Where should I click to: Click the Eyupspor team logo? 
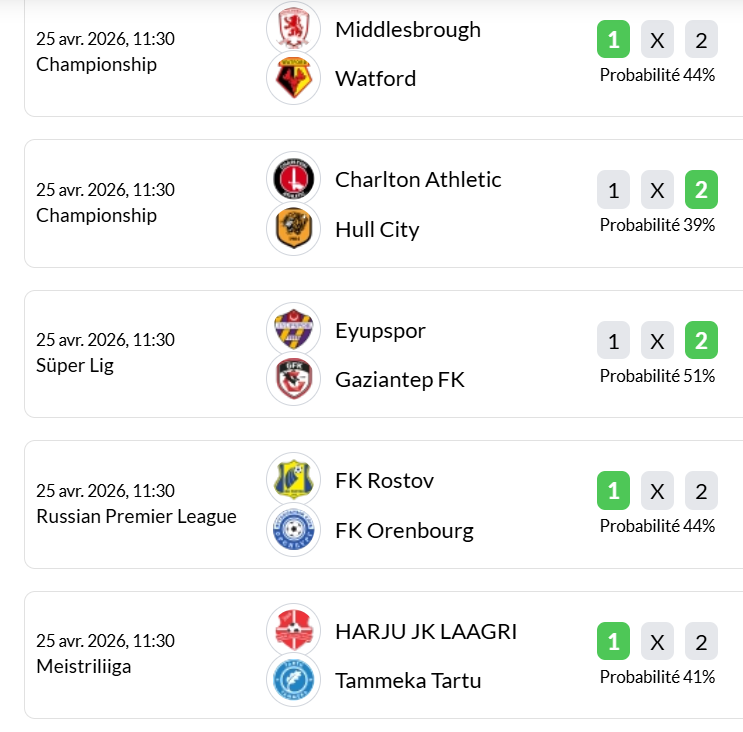click(293, 330)
